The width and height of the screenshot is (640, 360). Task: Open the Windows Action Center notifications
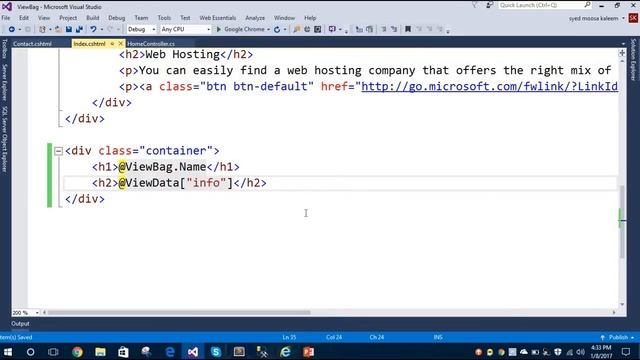626,352
